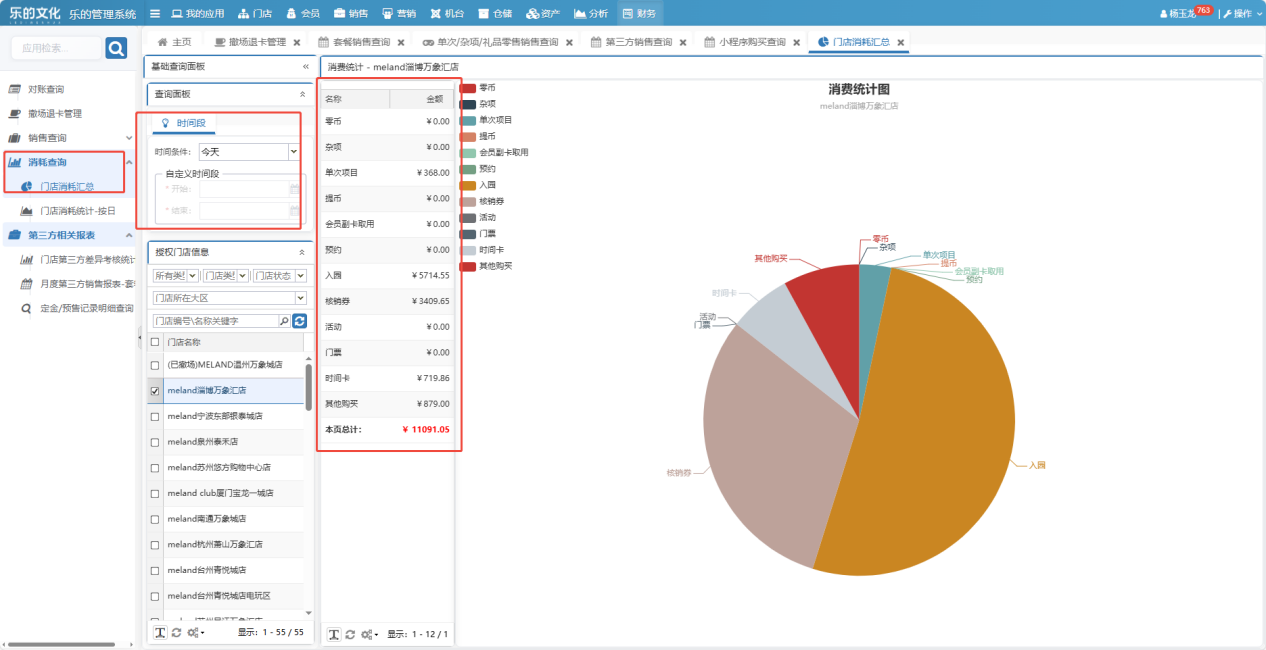Click the 应用检索 search input field
1266x650 pixels.
pos(56,48)
